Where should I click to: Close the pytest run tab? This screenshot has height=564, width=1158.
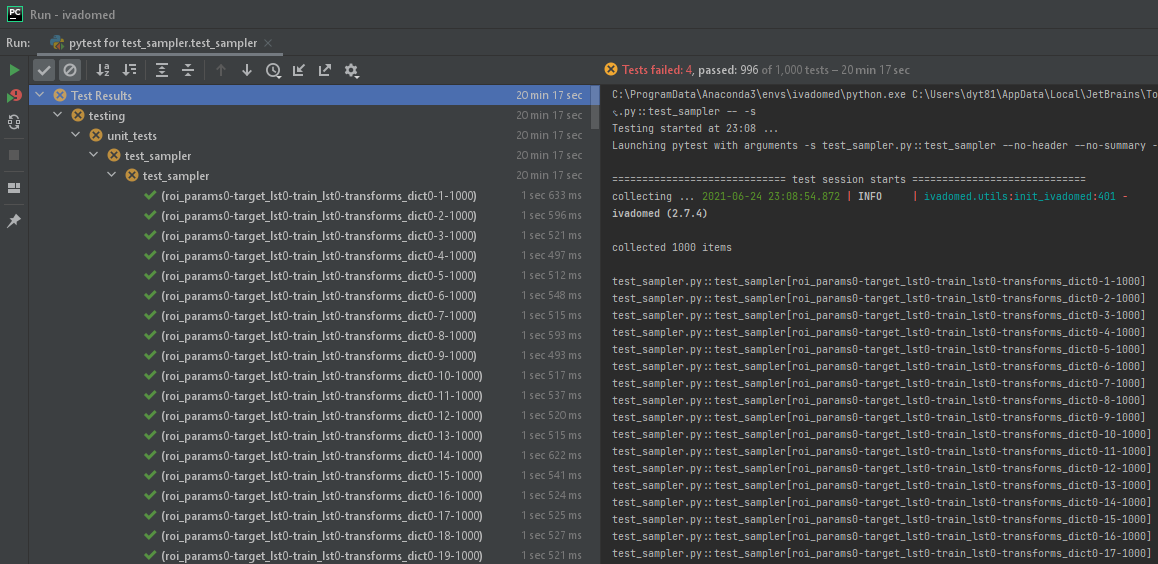tap(267, 43)
